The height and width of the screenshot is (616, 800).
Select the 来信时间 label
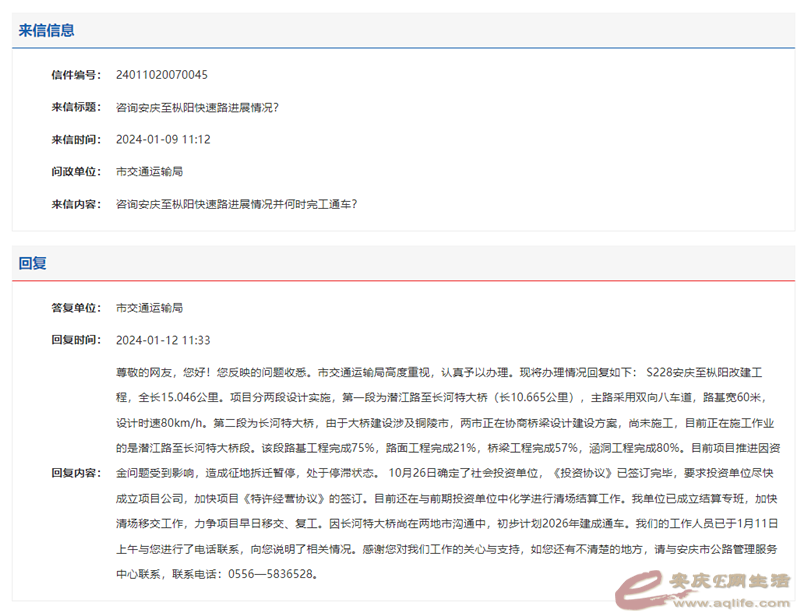pyautogui.click(x=76, y=139)
